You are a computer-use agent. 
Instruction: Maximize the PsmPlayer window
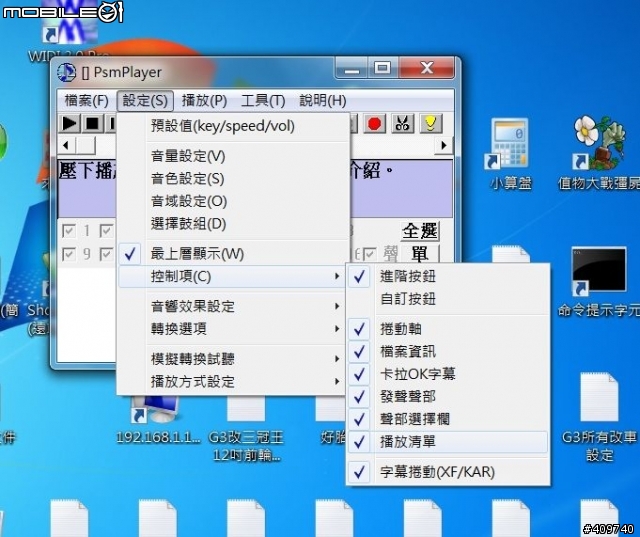click(x=382, y=68)
